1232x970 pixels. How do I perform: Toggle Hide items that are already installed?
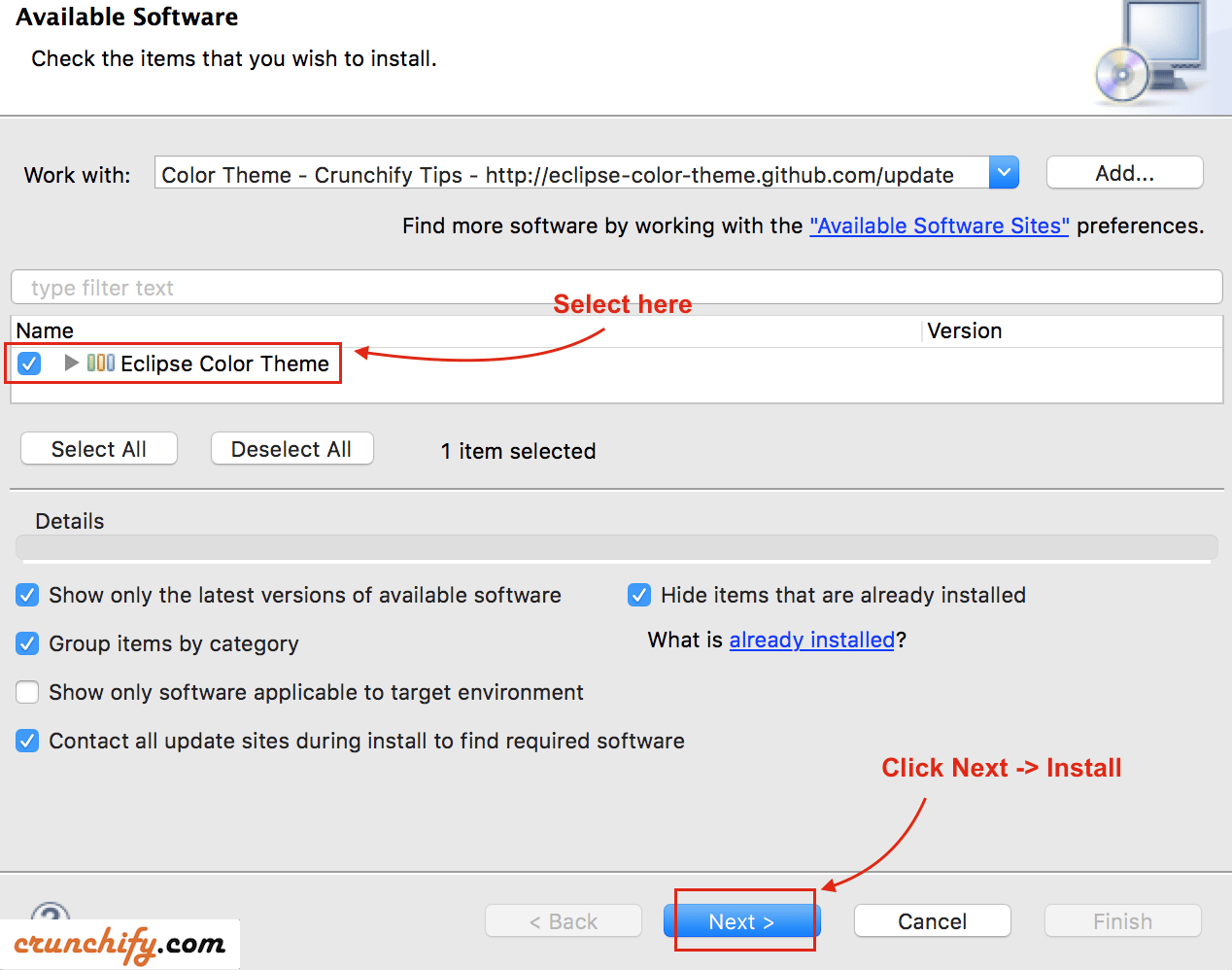click(x=639, y=595)
